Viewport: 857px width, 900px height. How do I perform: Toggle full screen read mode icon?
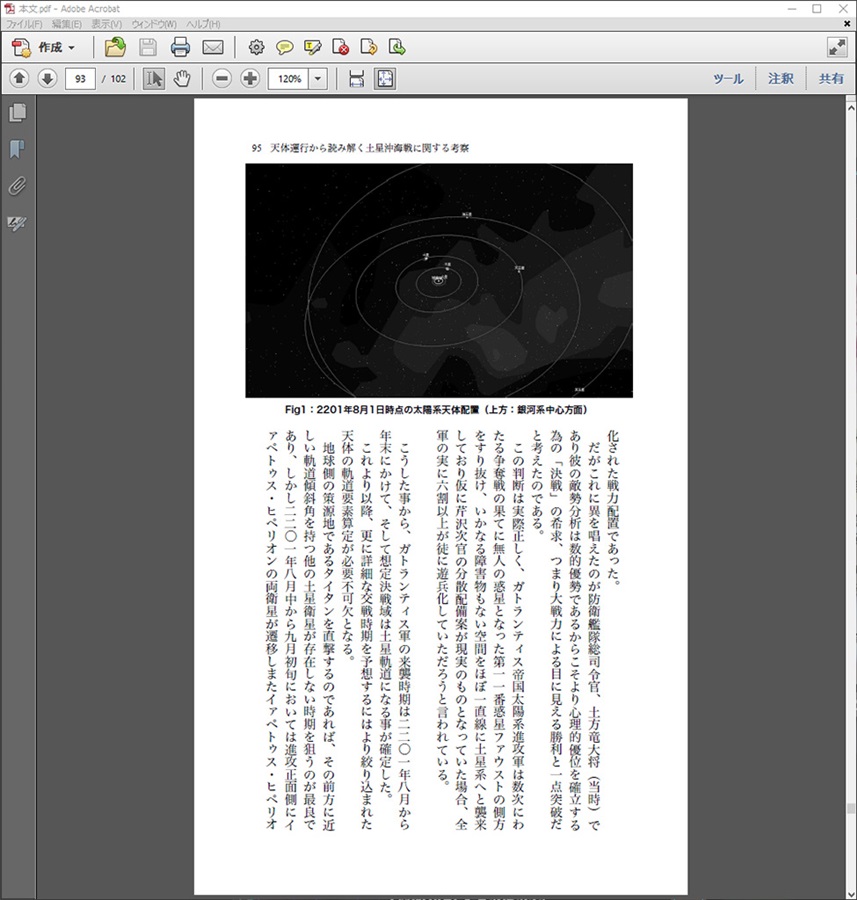[837, 47]
